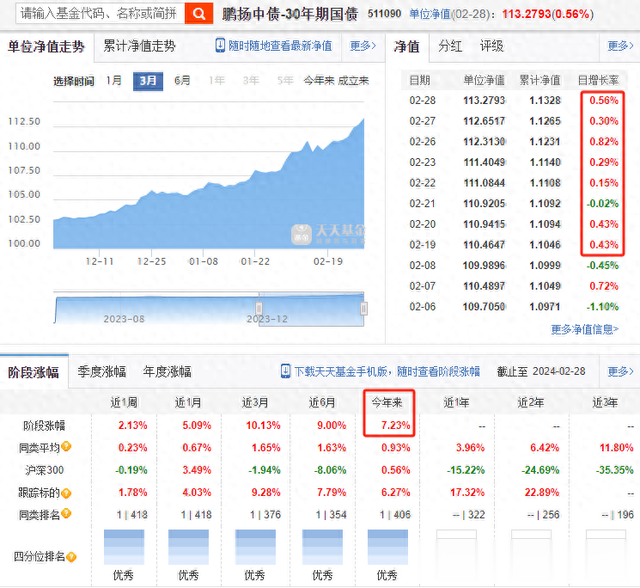The width and height of the screenshot is (640, 588).
Task: Click 今年来 stage gain 7.23%
Action: coord(396,426)
